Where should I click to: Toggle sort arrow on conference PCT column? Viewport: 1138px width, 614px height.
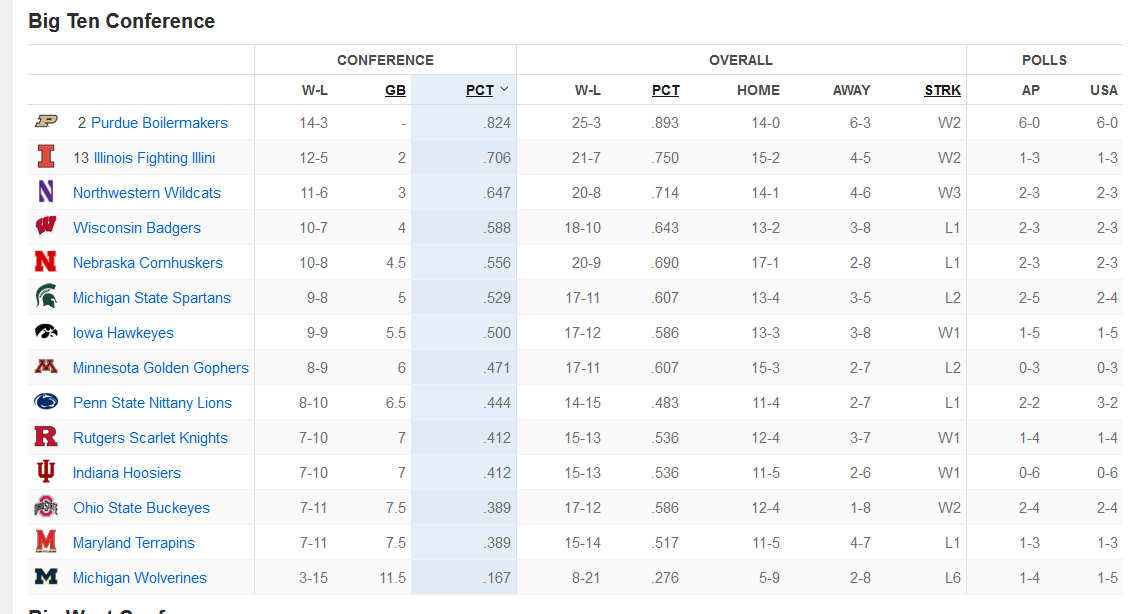504,90
